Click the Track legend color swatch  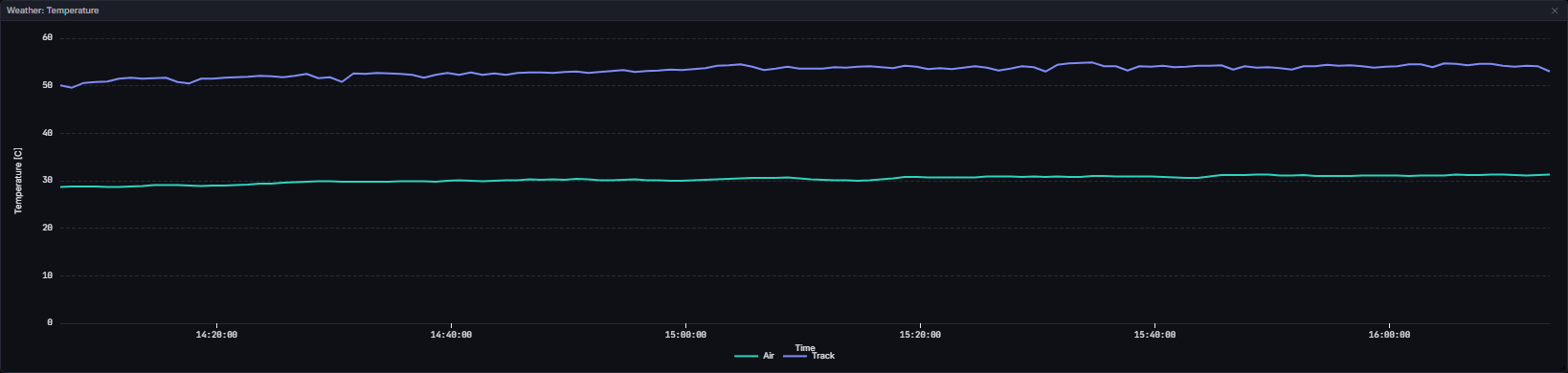tap(795, 356)
